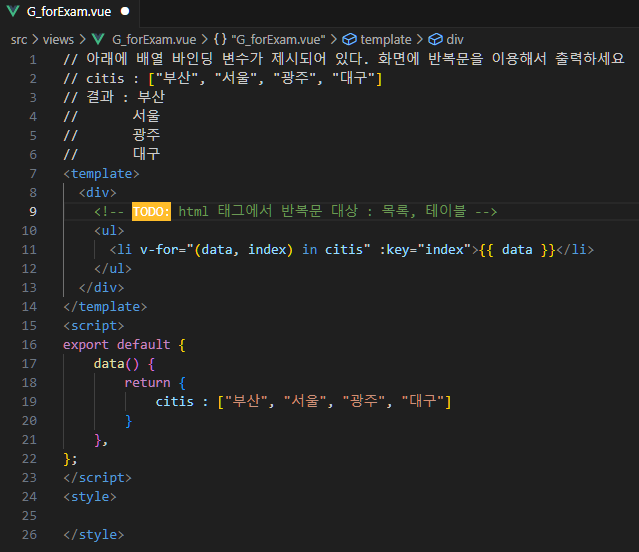
Task: Click the closing </style> tag
Action: click(94, 534)
